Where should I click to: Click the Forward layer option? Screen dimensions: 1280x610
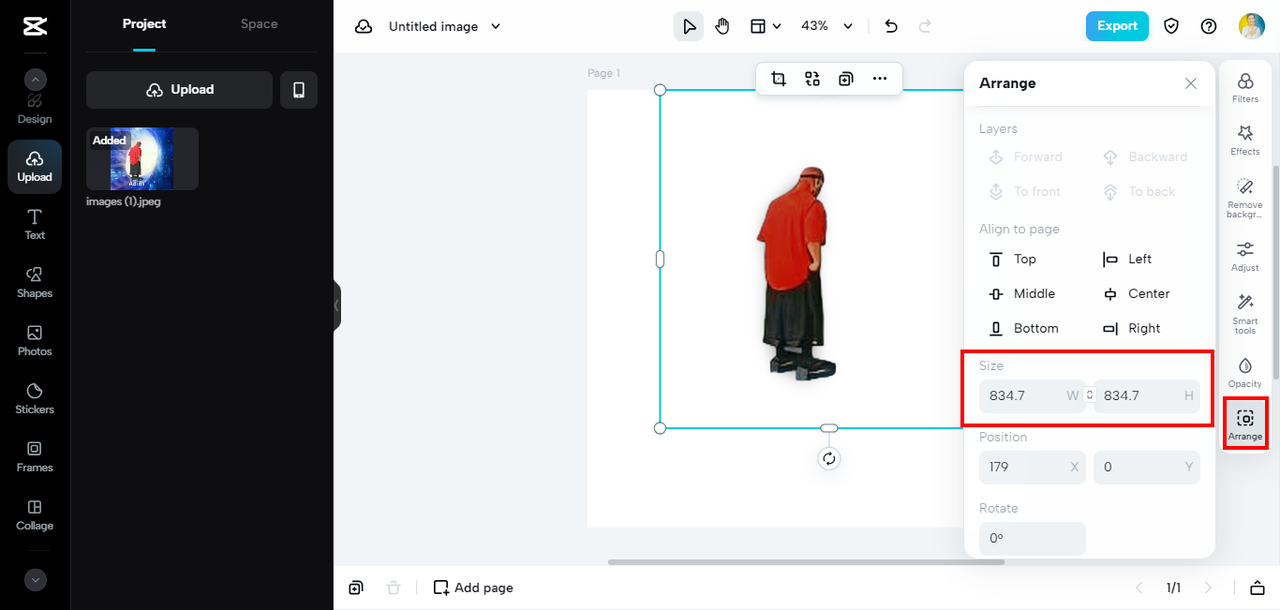click(x=1025, y=157)
